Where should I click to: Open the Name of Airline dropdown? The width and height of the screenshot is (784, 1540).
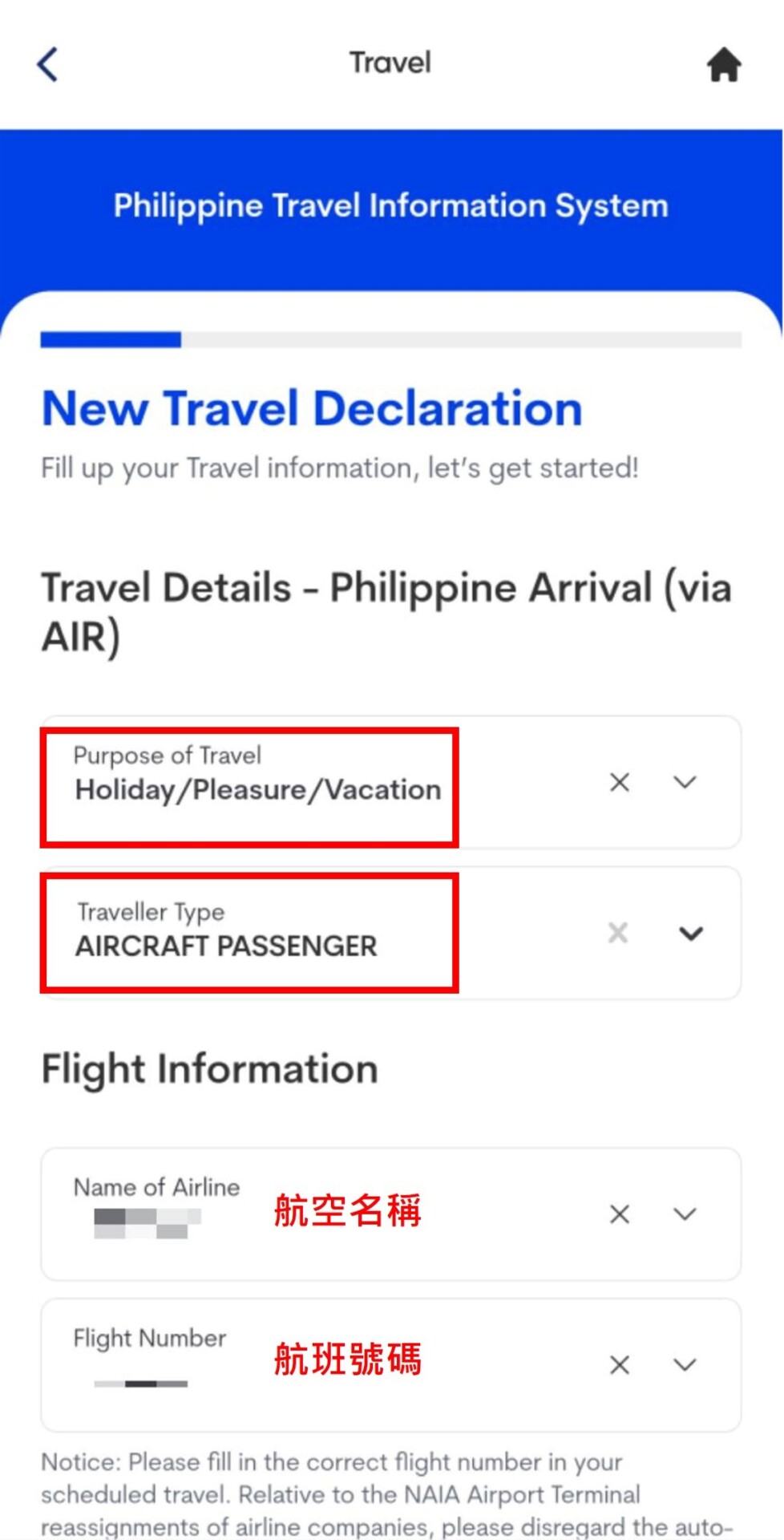point(685,1214)
